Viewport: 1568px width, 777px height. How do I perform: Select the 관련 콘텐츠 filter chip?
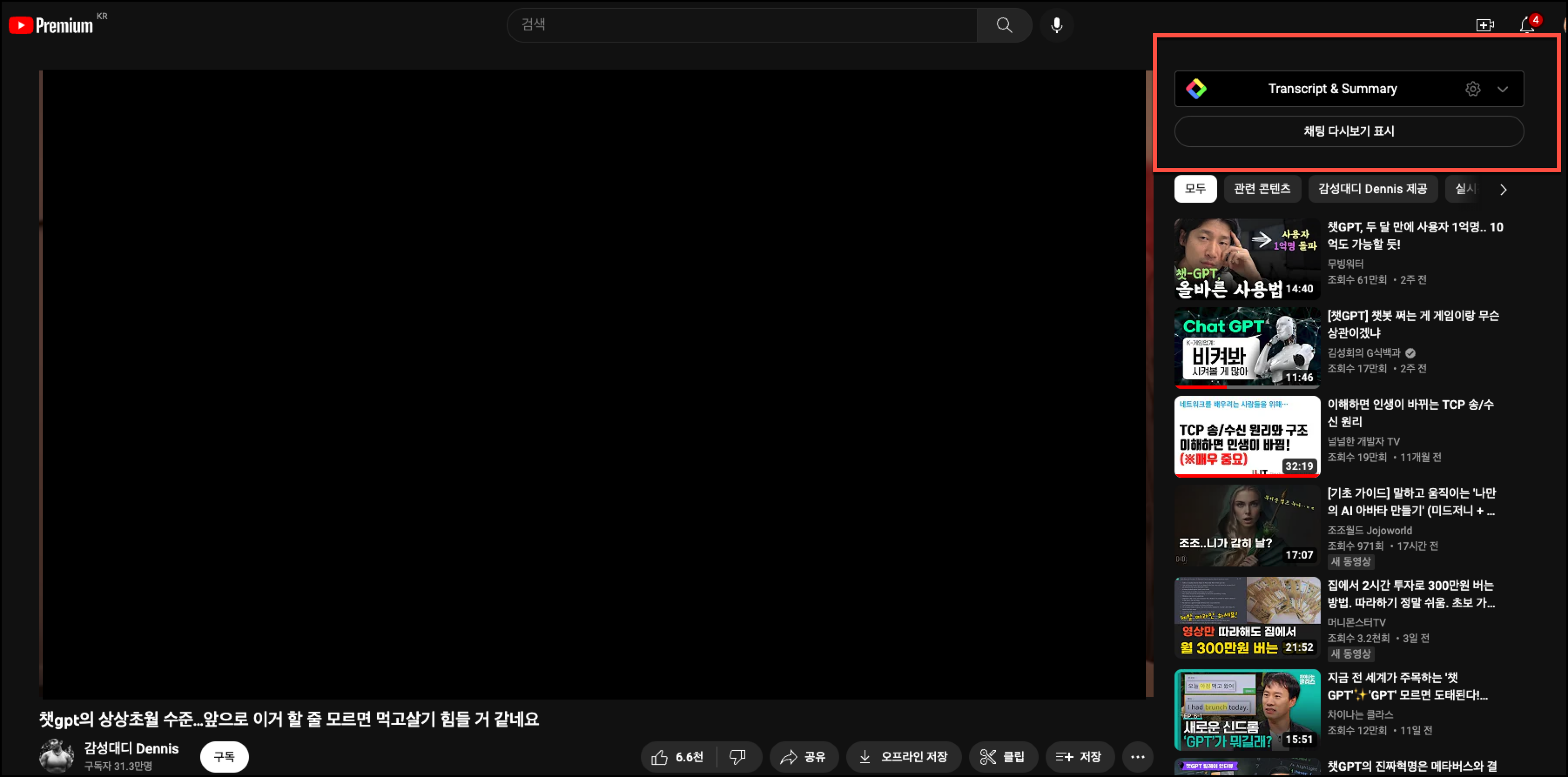click(1262, 189)
